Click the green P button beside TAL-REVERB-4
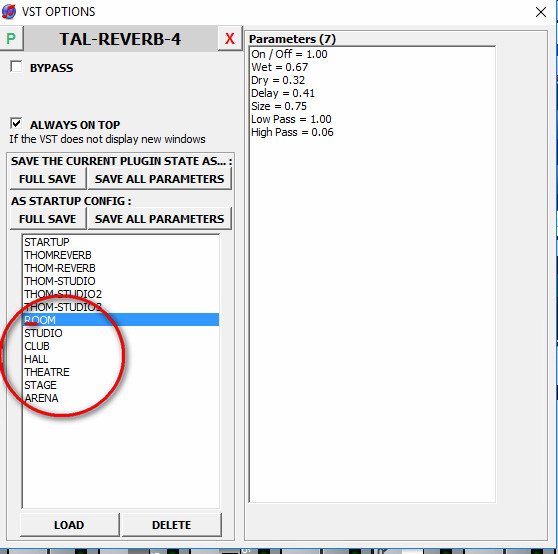Image resolution: width=558 pixels, height=554 pixels. [11, 38]
